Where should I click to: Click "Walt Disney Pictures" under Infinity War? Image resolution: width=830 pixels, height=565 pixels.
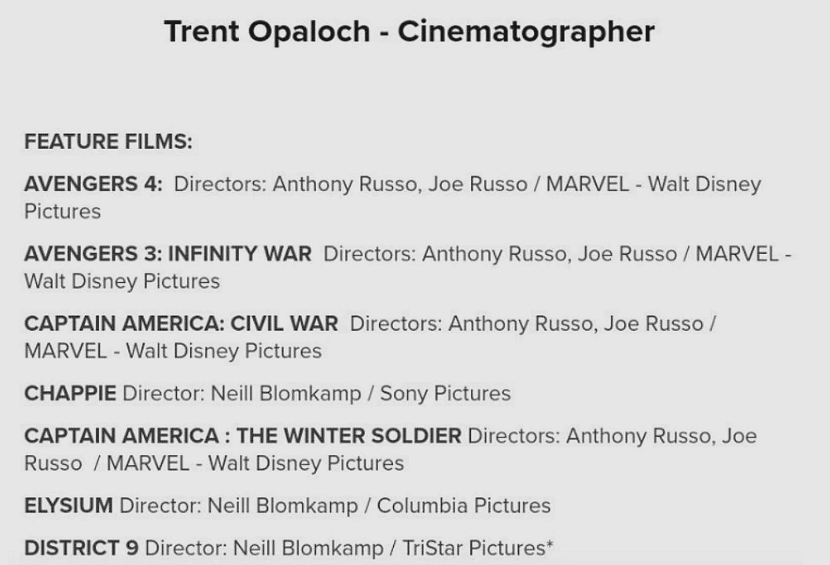point(122,281)
